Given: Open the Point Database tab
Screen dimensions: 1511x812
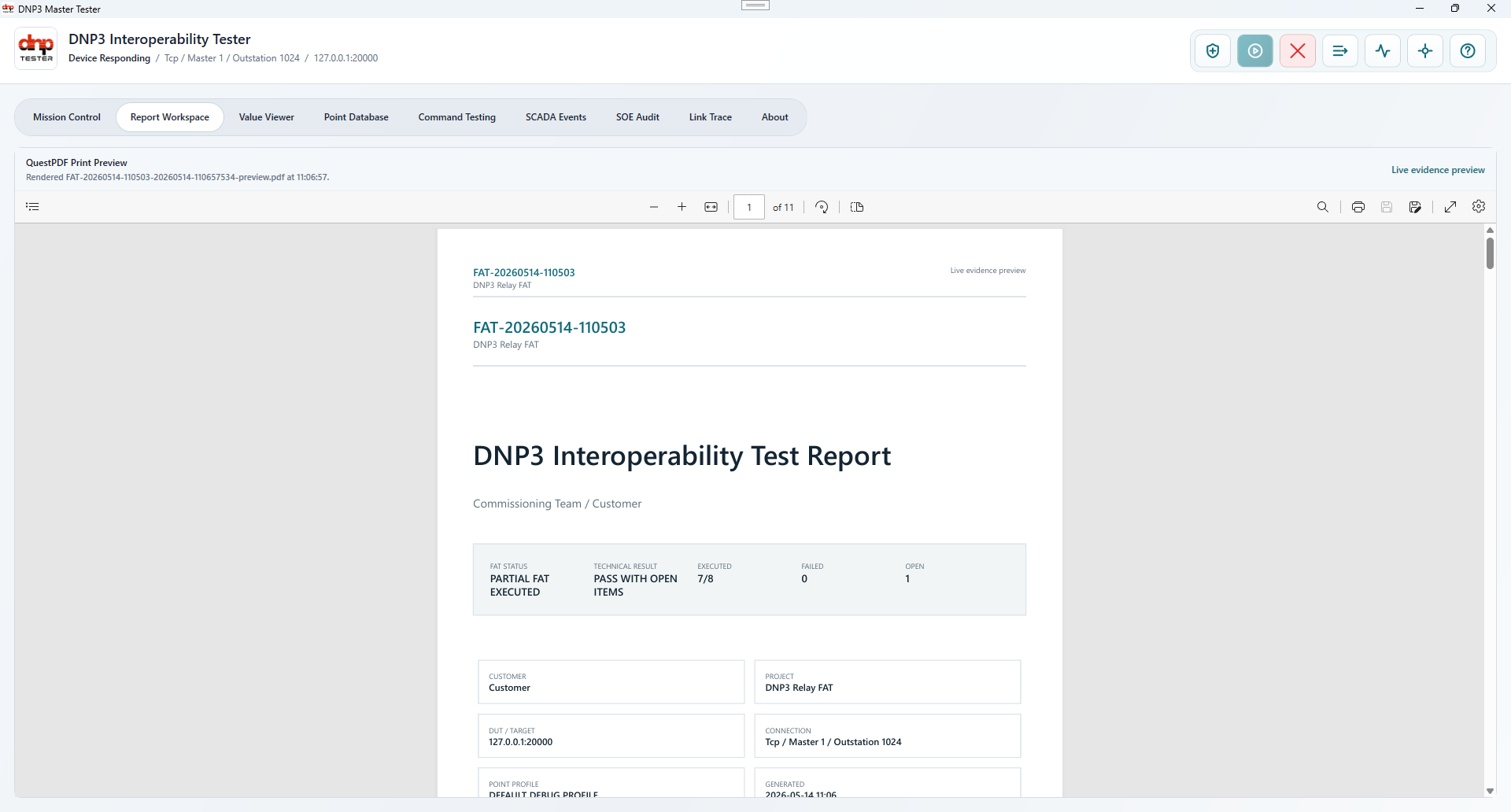Looking at the screenshot, I should [x=357, y=117].
